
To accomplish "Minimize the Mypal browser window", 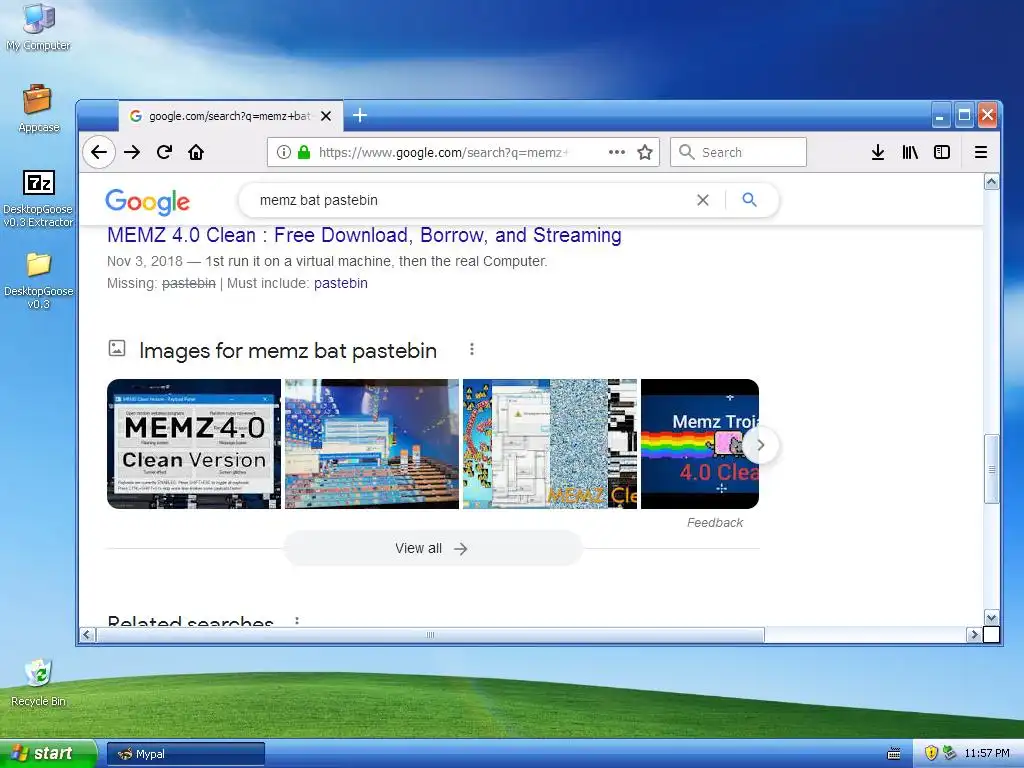I will point(940,116).
